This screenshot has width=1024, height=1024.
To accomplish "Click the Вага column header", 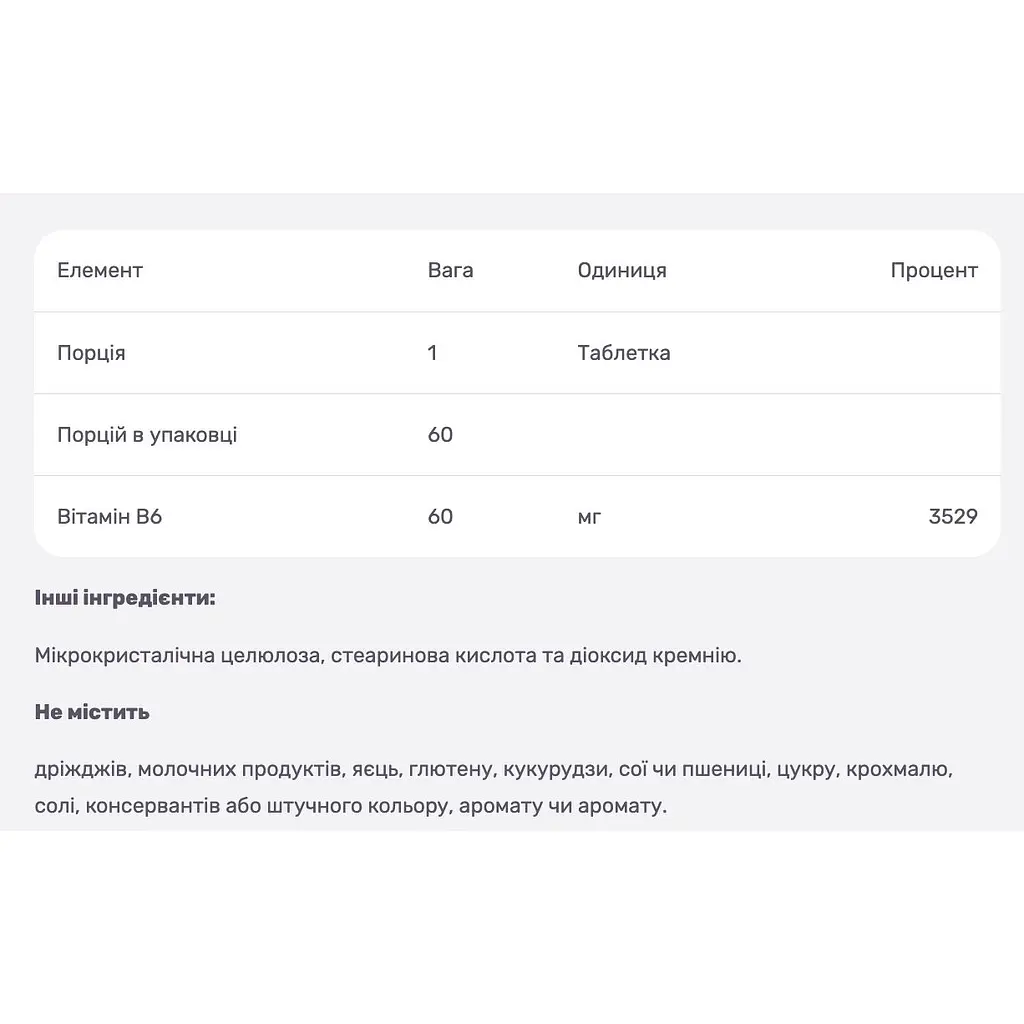I will click(451, 270).
